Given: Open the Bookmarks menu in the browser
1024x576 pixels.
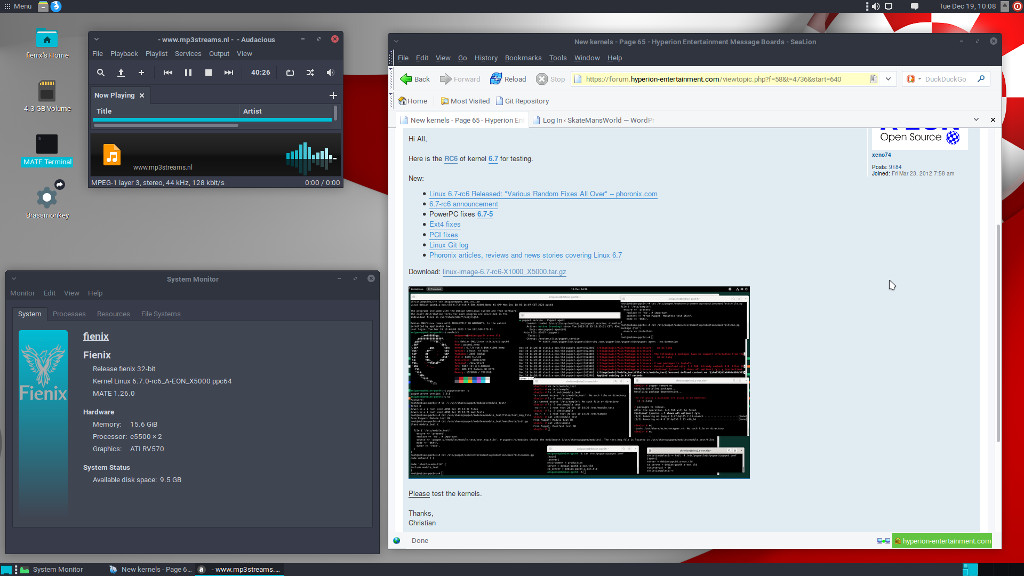Looking at the screenshot, I should click(523, 58).
